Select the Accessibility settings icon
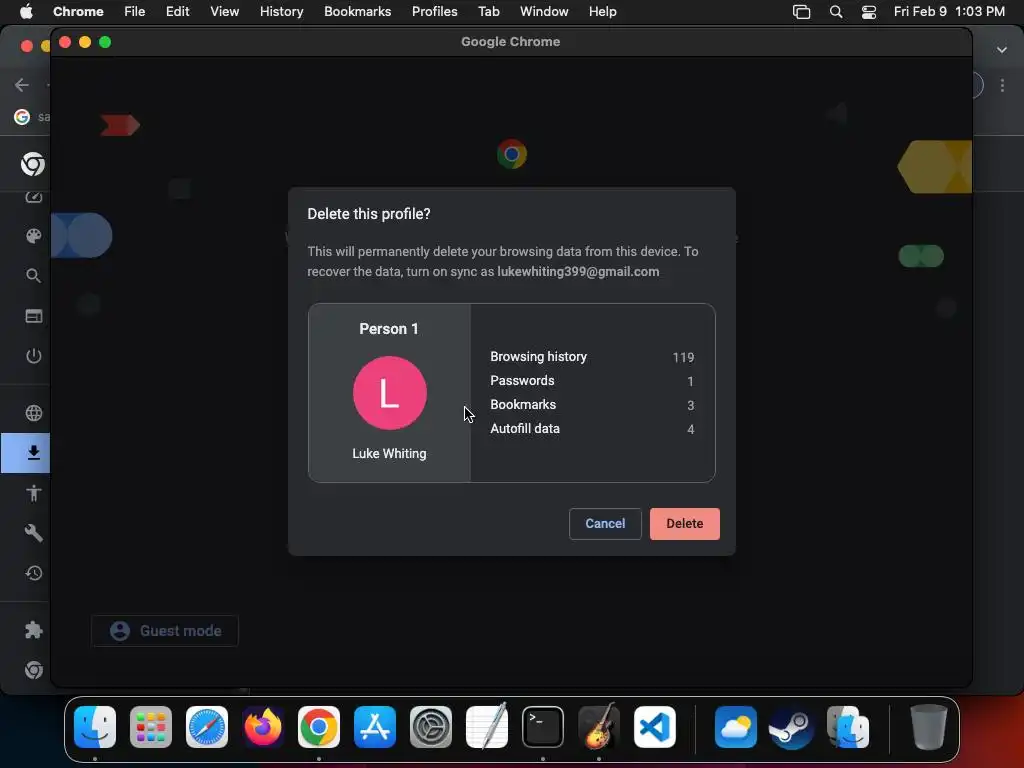The height and width of the screenshot is (768, 1024). pyautogui.click(x=34, y=493)
